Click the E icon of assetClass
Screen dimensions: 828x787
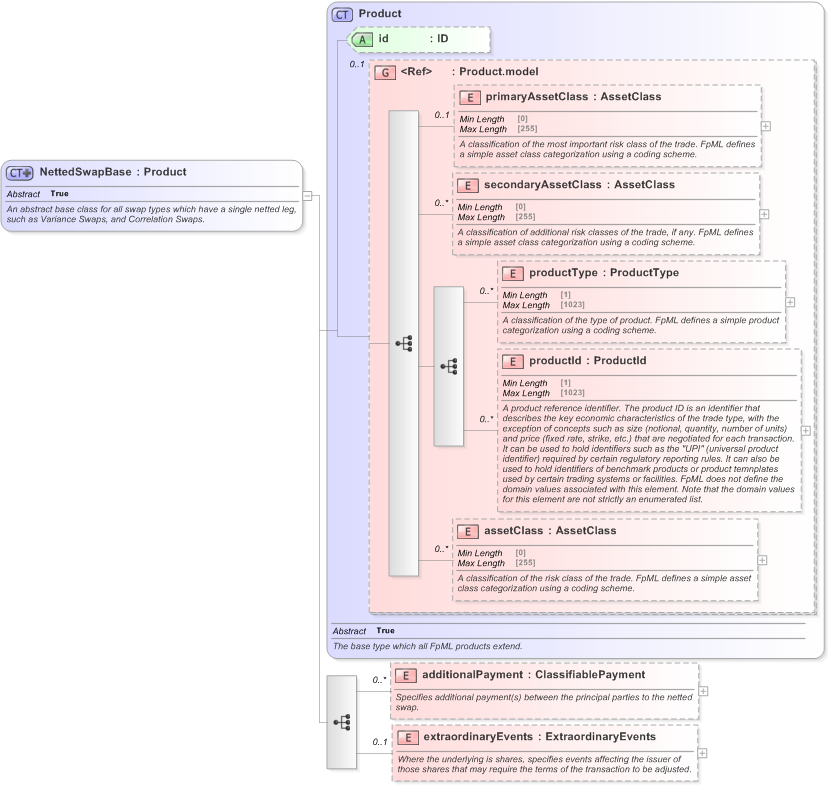[468, 532]
